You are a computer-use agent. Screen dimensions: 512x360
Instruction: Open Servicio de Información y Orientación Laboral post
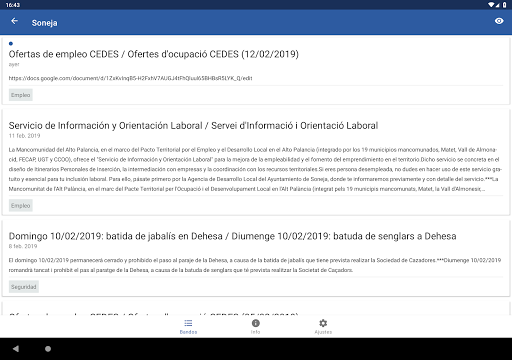coord(193,126)
